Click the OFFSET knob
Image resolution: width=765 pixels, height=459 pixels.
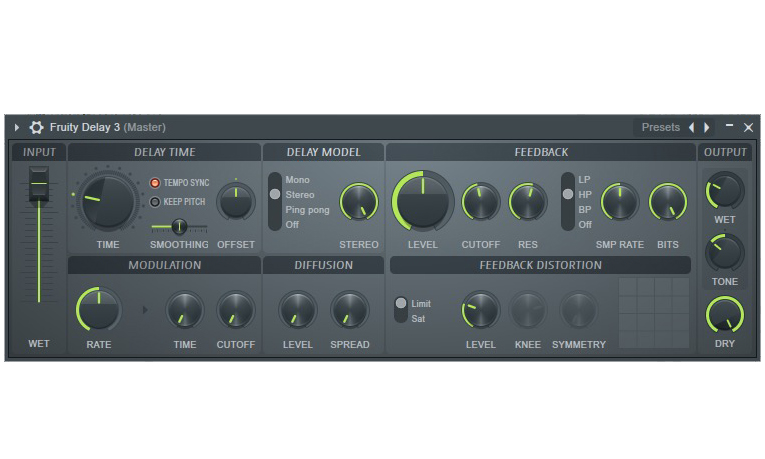click(236, 201)
